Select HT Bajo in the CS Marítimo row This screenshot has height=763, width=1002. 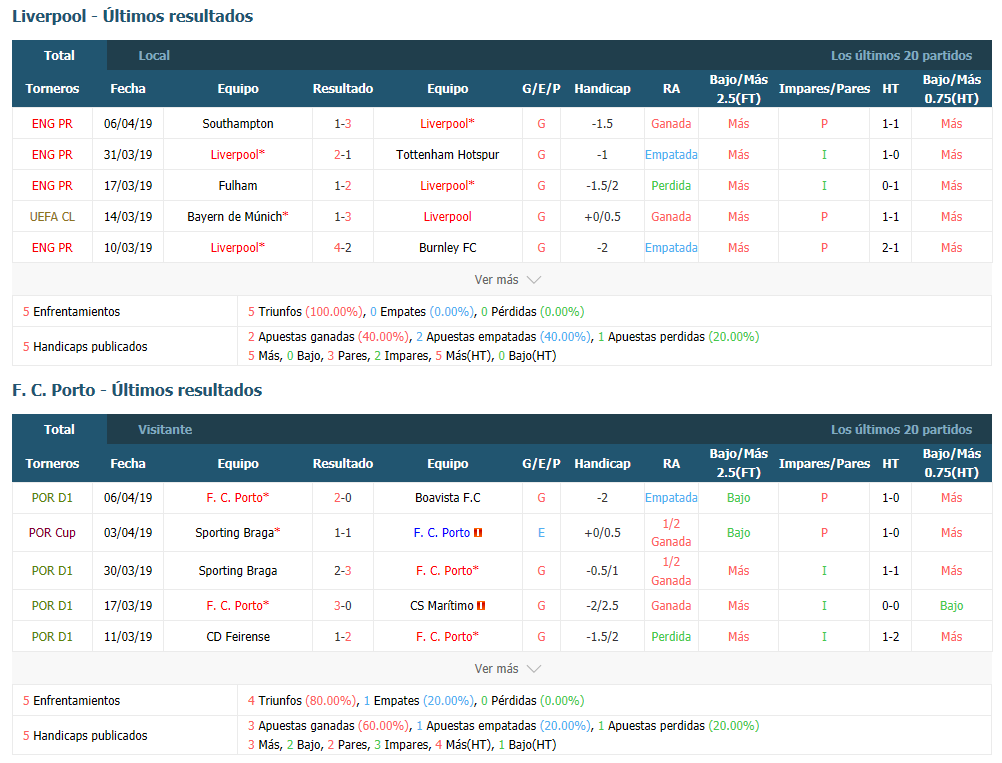952,606
